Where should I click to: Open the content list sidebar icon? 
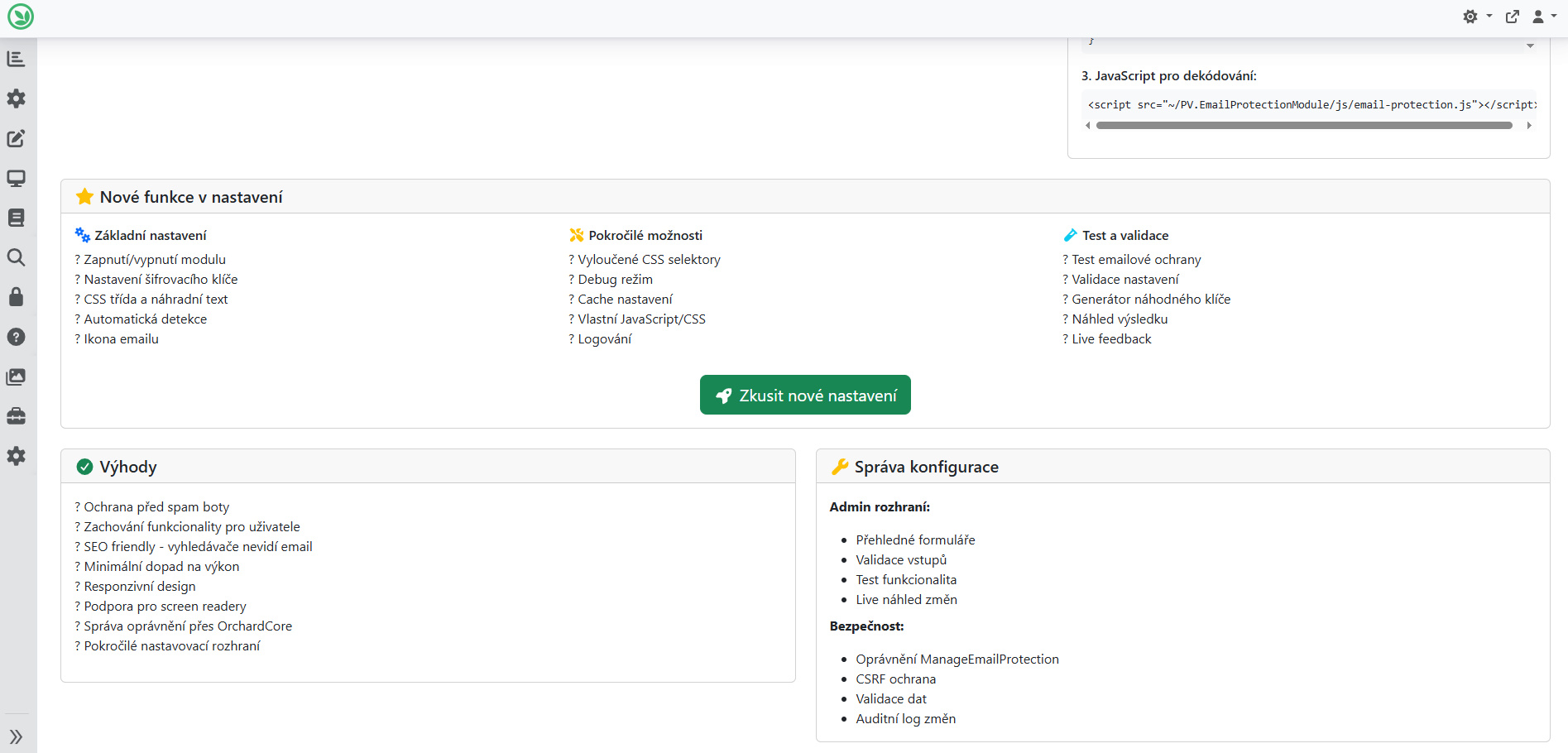click(x=16, y=59)
